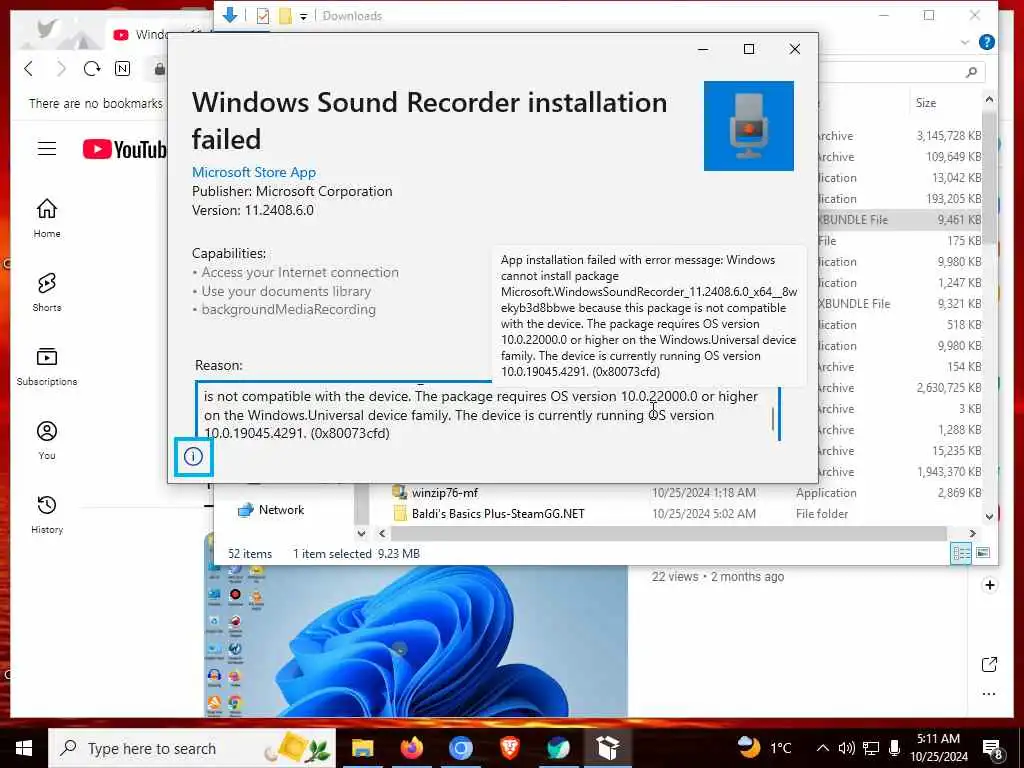Switch Explorer to large icons view
Screen dimensions: 1024x768
(983, 554)
